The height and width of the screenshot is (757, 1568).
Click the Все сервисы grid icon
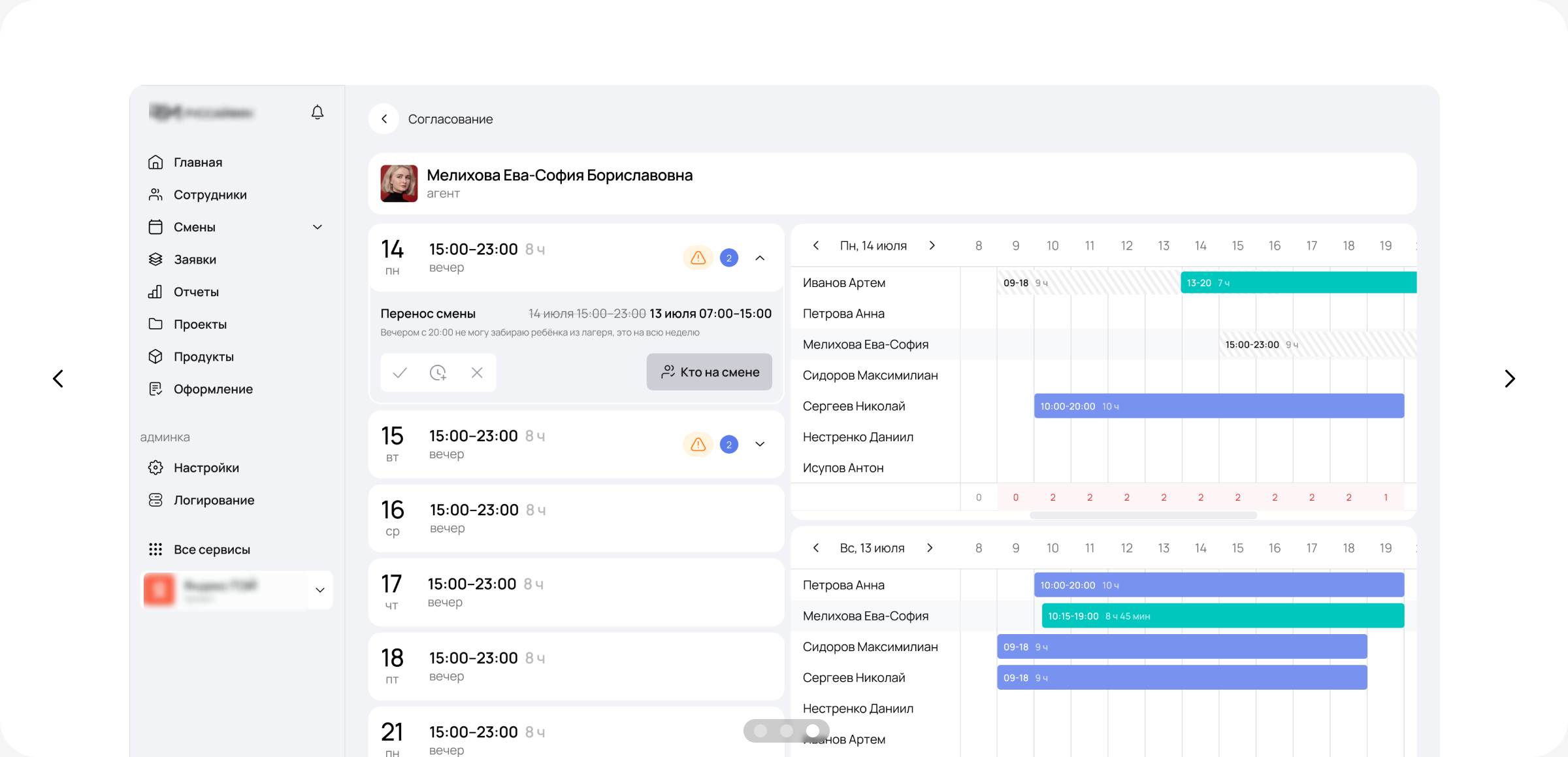(x=155, y=549)
